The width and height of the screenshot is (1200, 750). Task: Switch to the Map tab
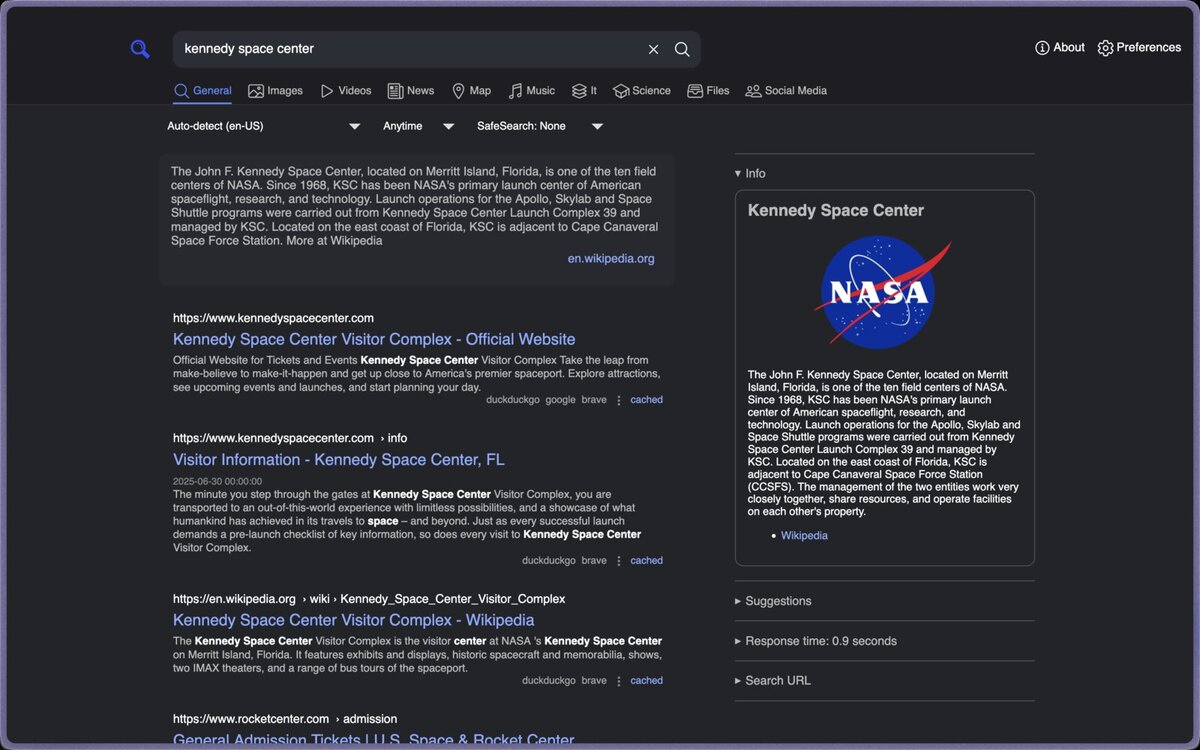[x=471, y=91]
